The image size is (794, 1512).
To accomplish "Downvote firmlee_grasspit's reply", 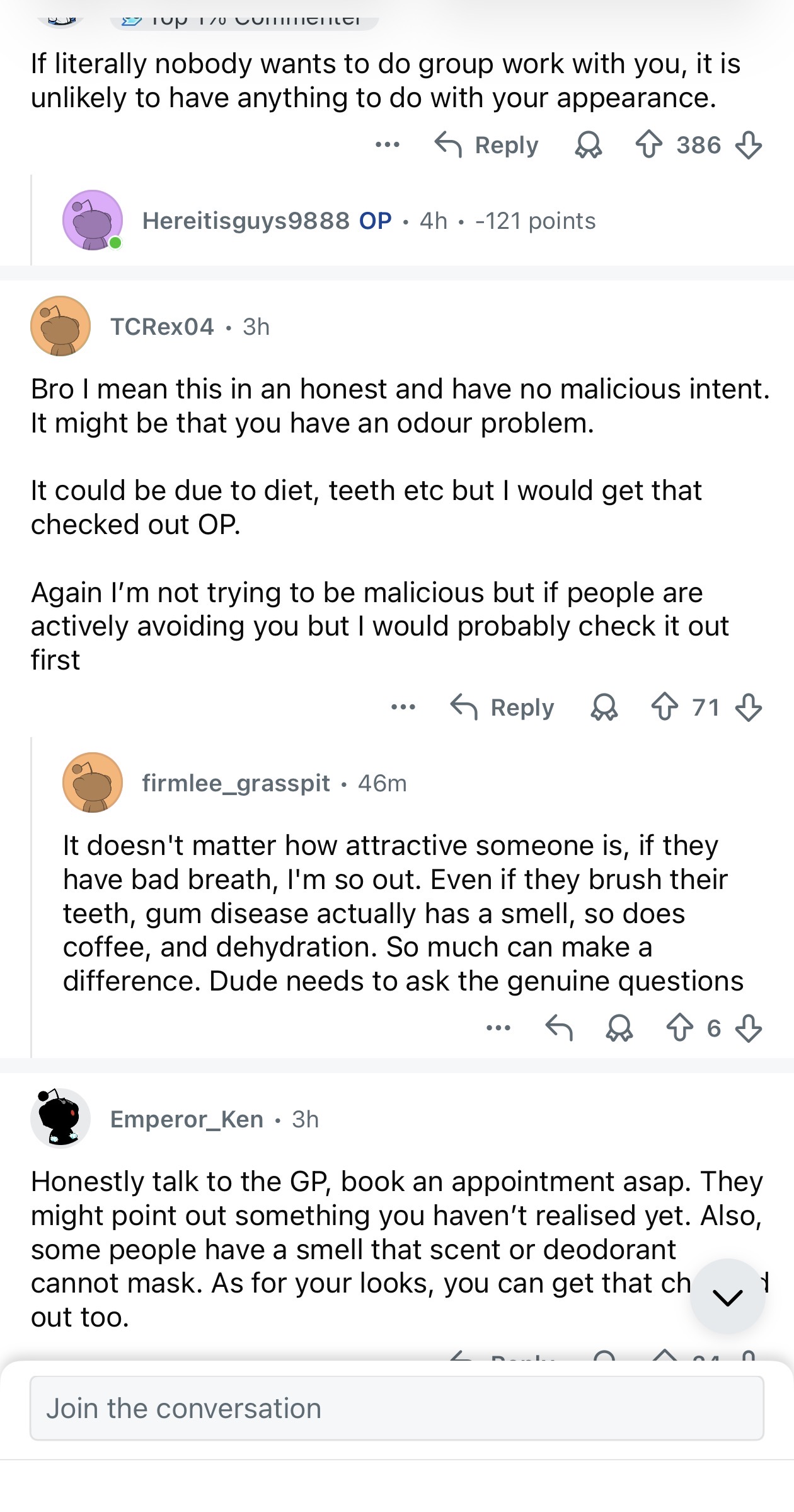I will tap(749, 1028).
